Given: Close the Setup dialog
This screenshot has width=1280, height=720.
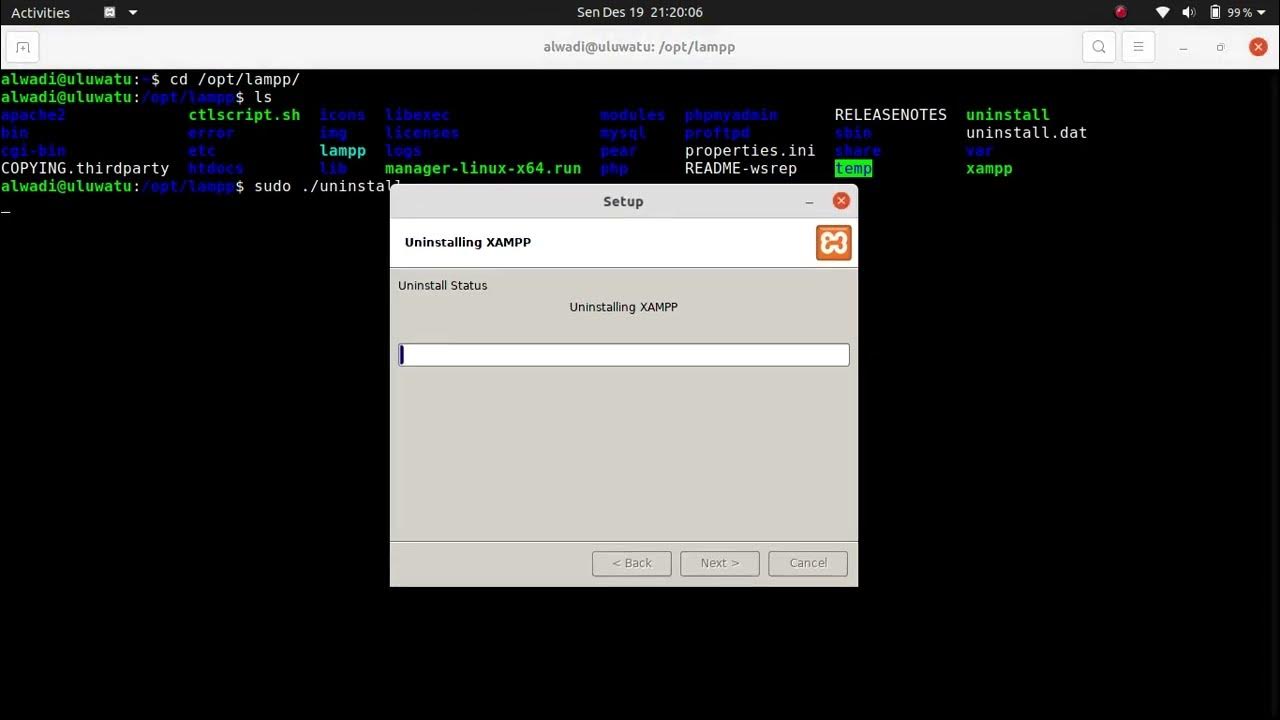Looking at the screenshot, I should [x=841, y=201].
